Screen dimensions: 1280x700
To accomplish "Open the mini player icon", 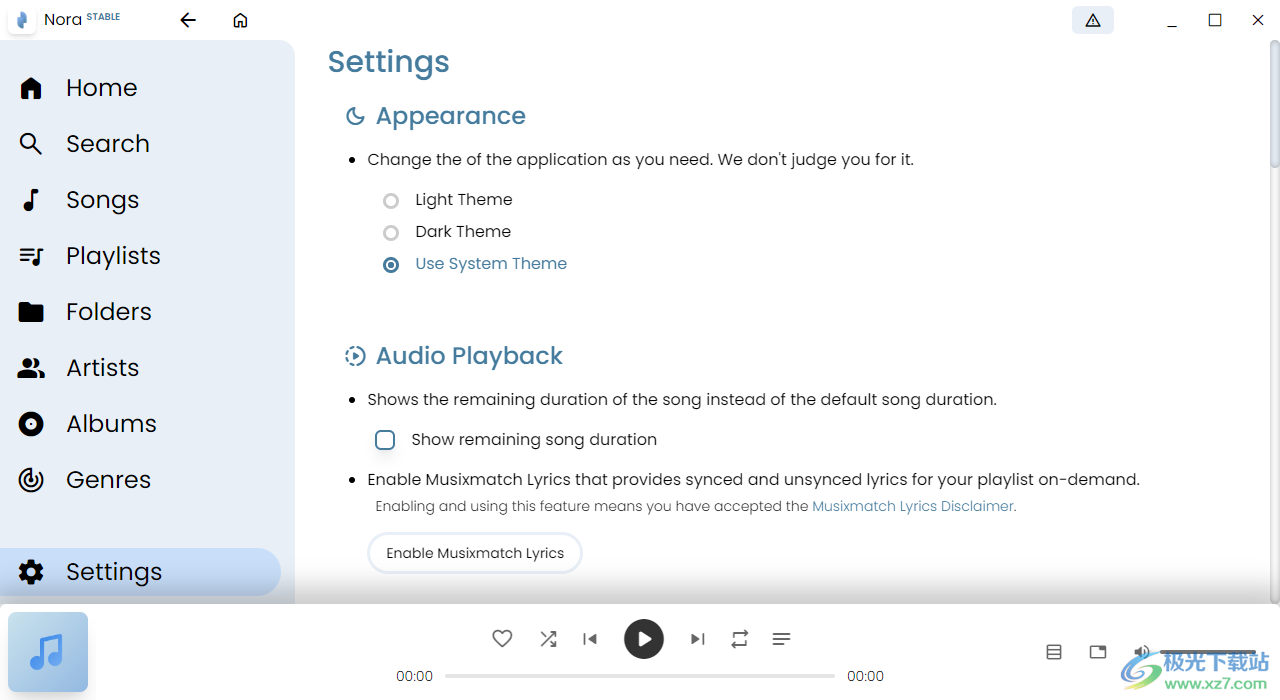I will (x=1098, y=652).
